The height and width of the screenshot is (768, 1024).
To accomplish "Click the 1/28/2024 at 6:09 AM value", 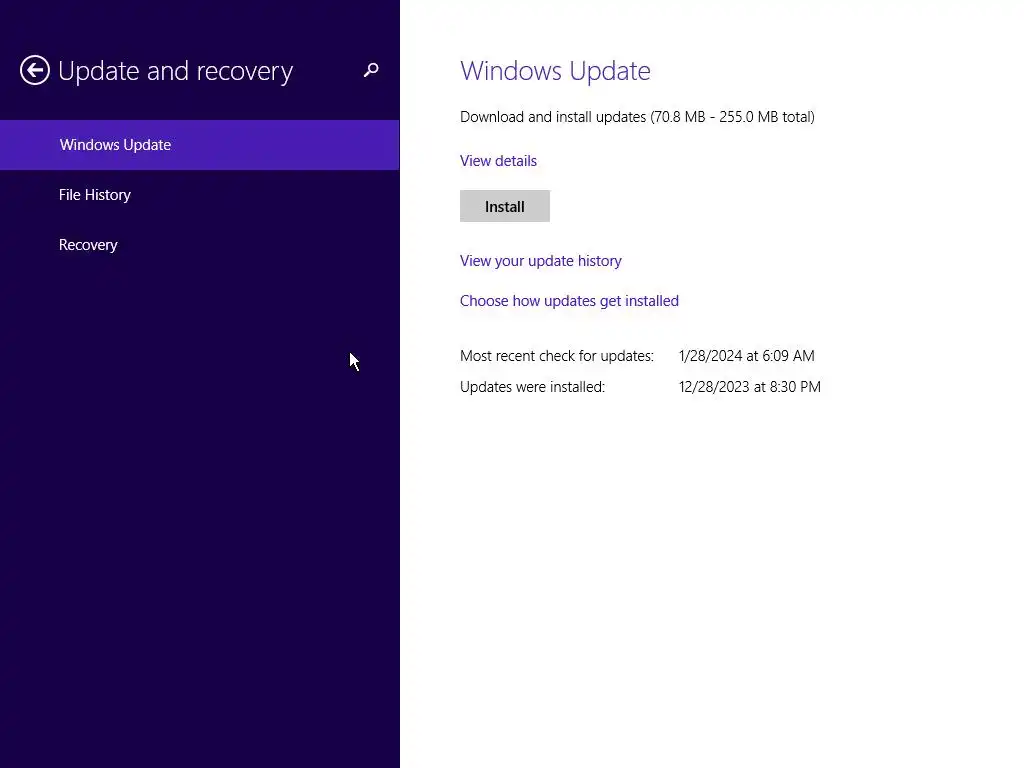I will point(746,356).
